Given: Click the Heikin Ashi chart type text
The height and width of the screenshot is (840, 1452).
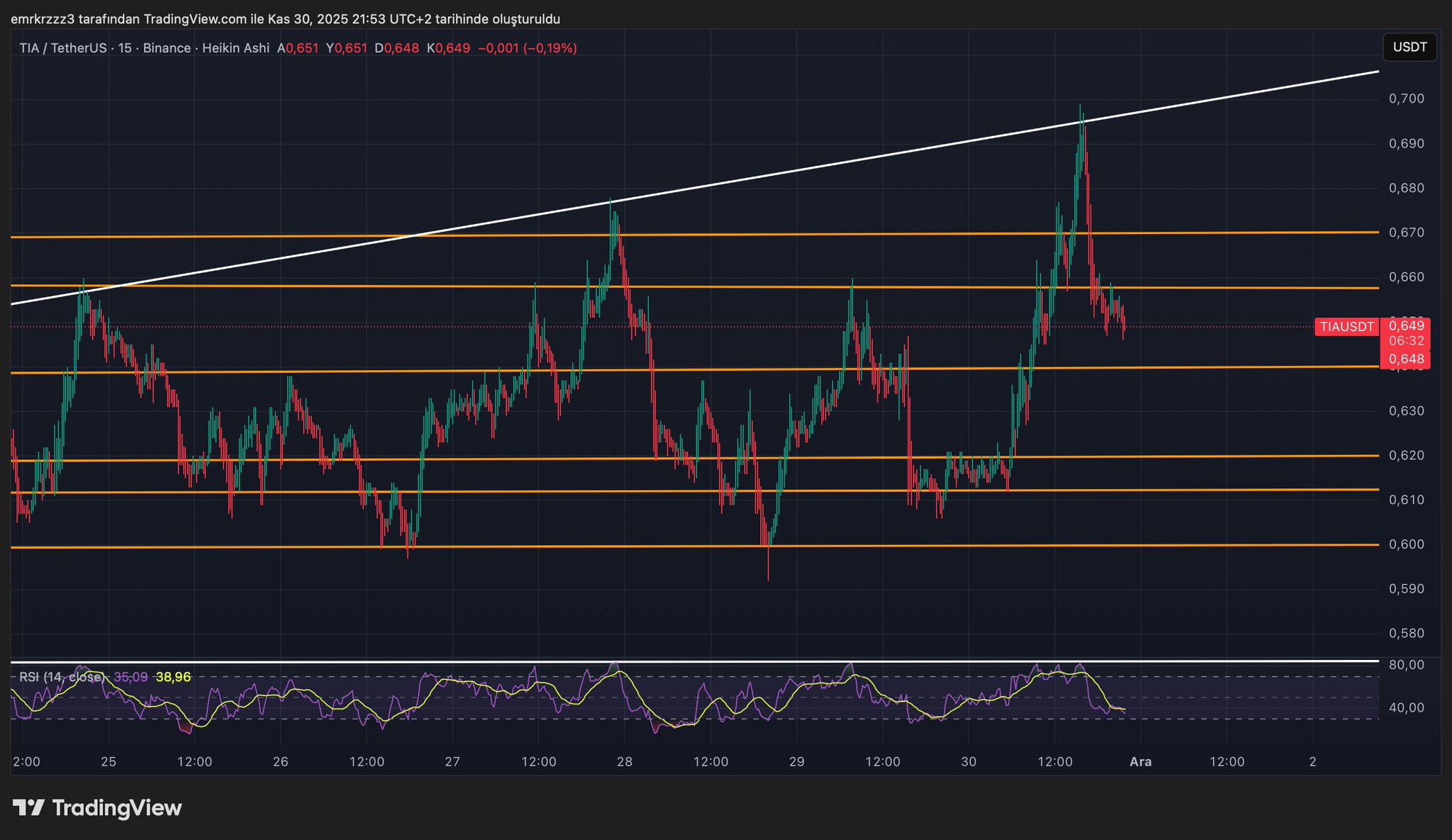Looking at the screenshot, I should tap(235, 48).
